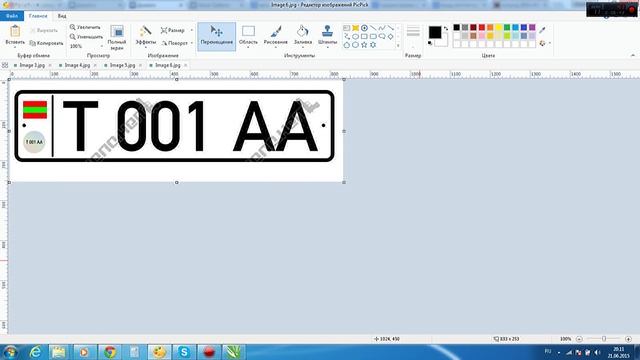Screen dimensions: 640x360
Task: Select the pentagon shape tool
Action: (x=347, y=45)
